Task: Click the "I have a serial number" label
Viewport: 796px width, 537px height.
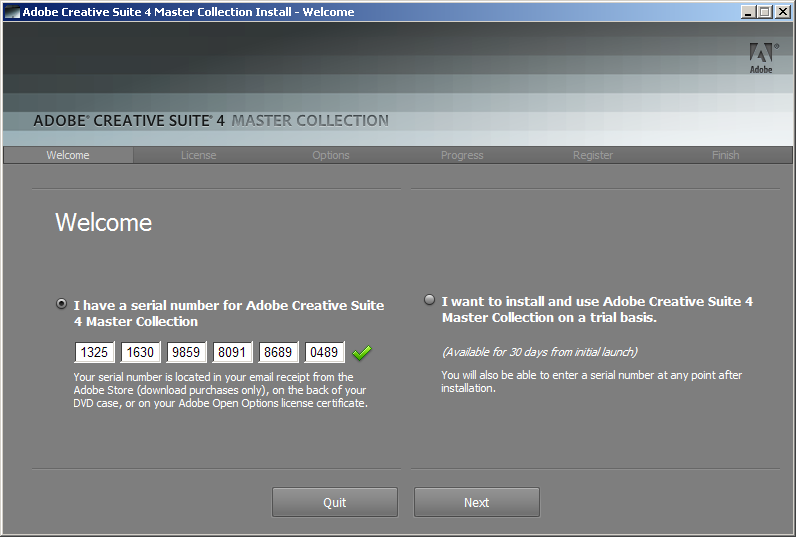Action: coord(229,313)
